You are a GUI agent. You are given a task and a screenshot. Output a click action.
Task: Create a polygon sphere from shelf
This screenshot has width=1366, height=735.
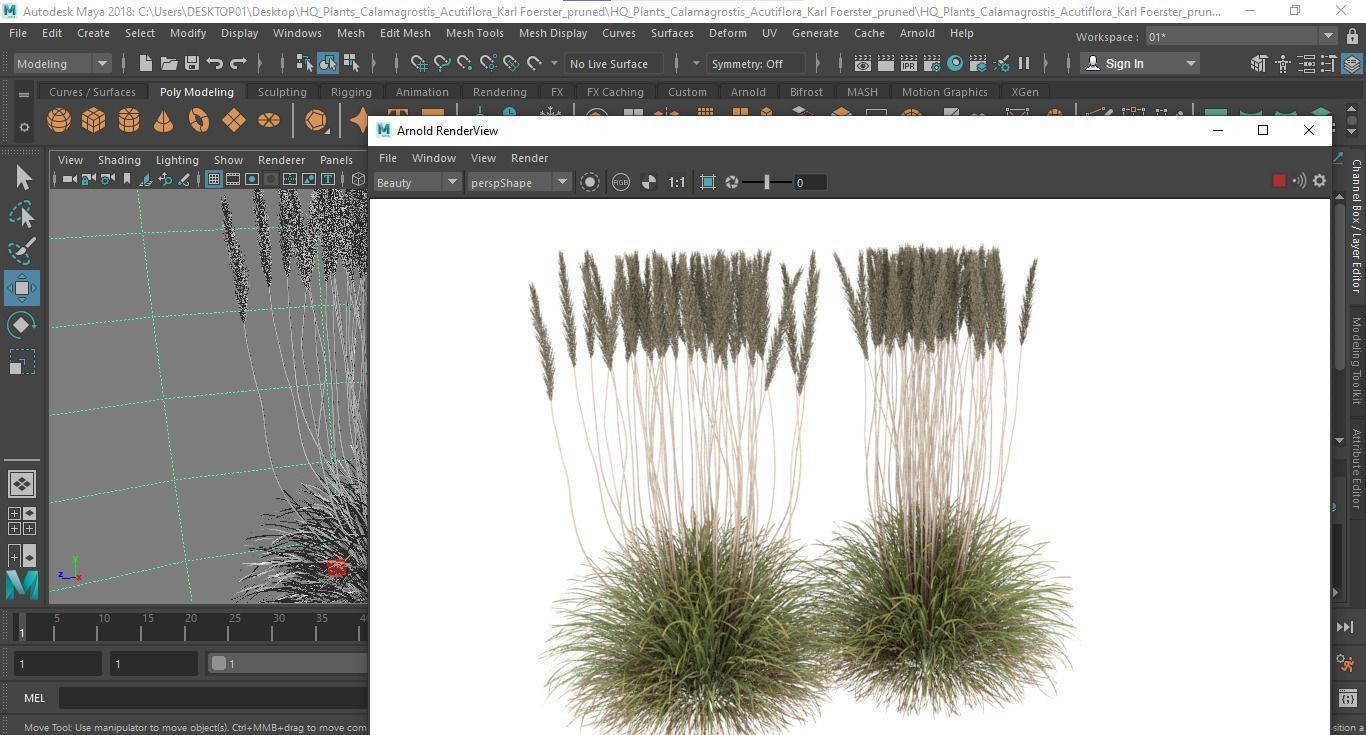(59, 121)
